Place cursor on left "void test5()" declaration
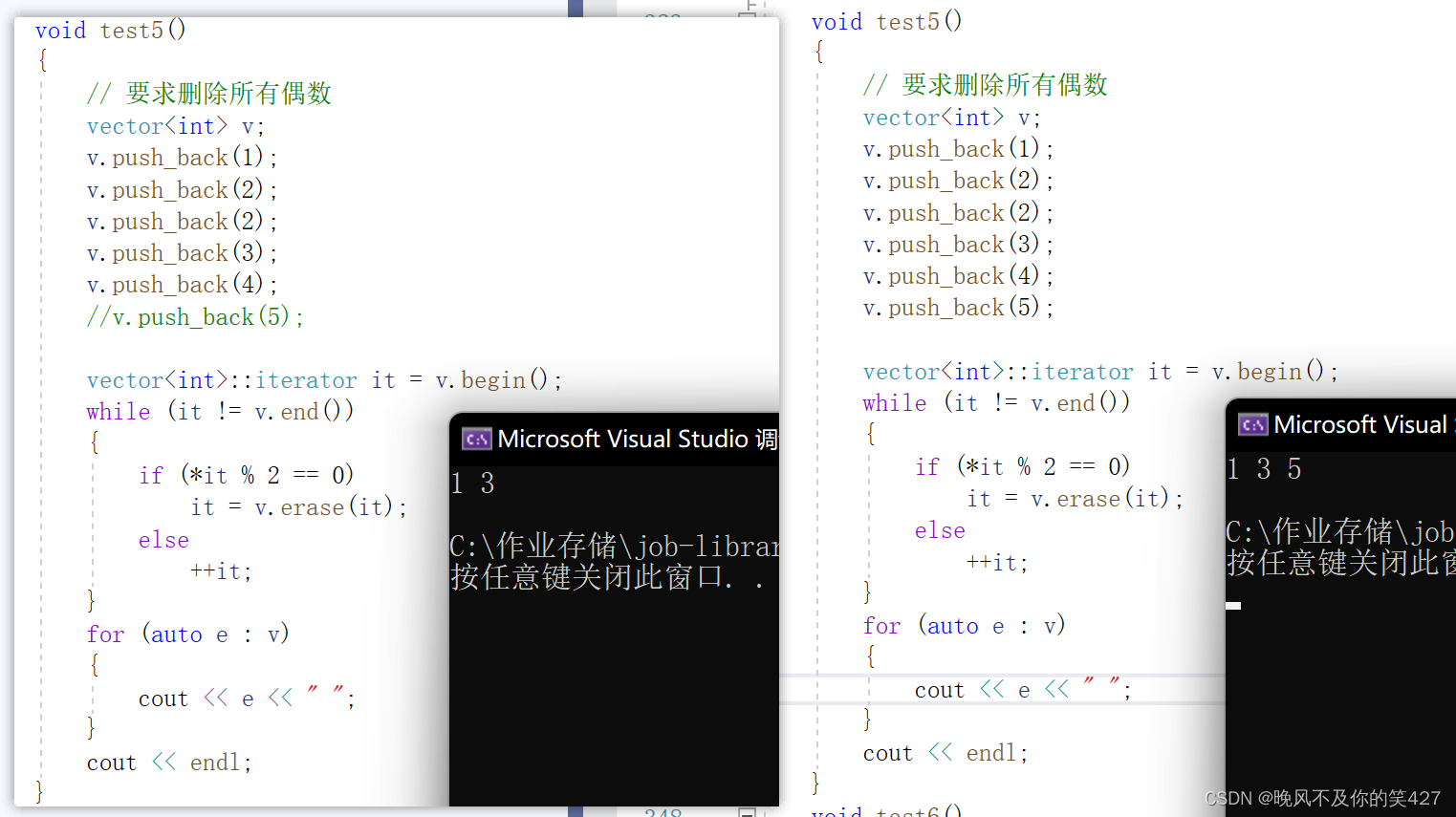 coord(110,30)
